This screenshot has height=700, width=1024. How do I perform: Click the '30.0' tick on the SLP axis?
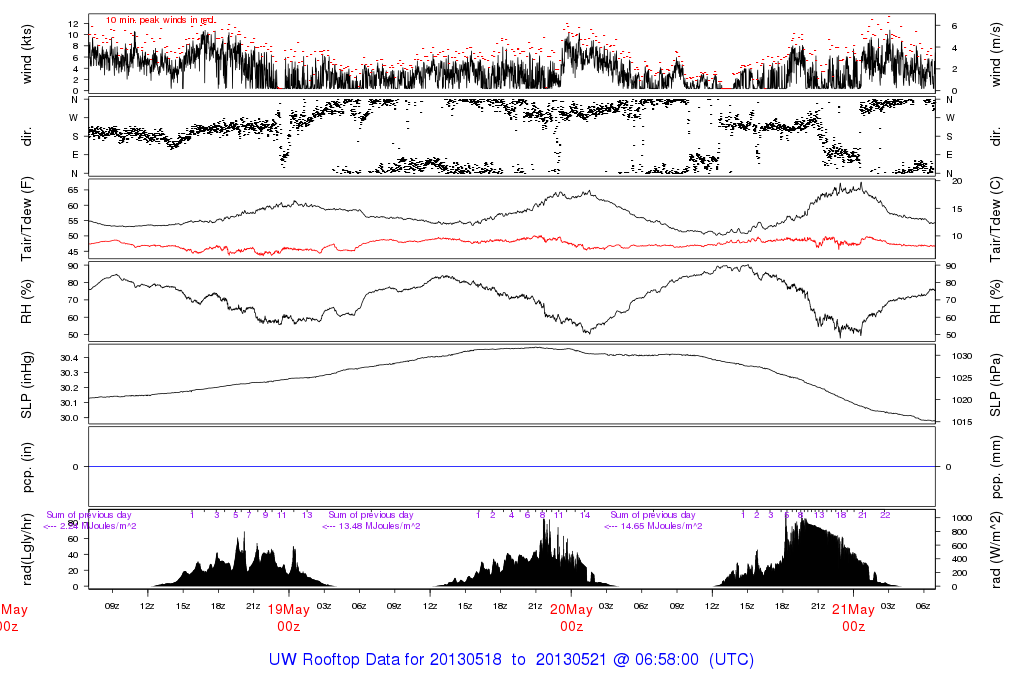tap(69, 418)
